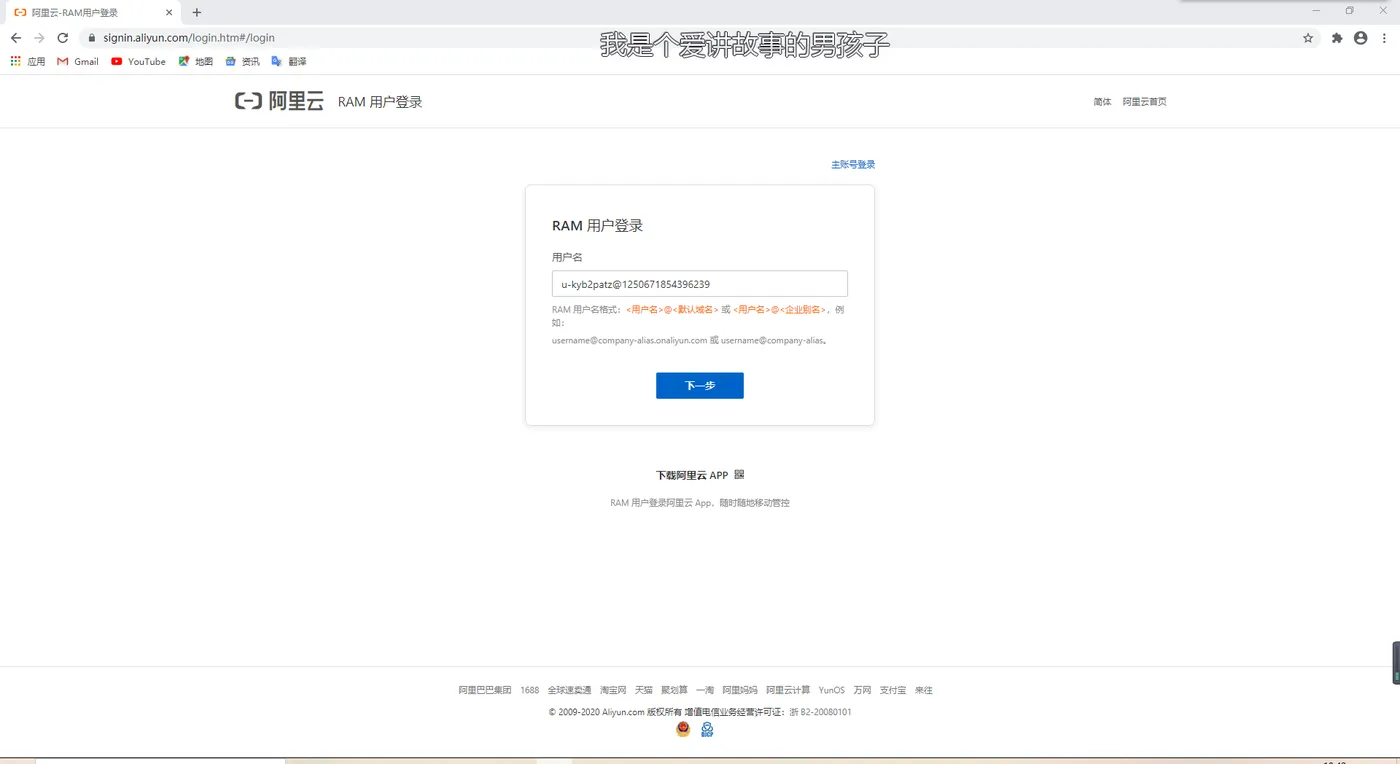Switch language via the 简体 link
The image size is (1400, 764).
point(1102,102)
